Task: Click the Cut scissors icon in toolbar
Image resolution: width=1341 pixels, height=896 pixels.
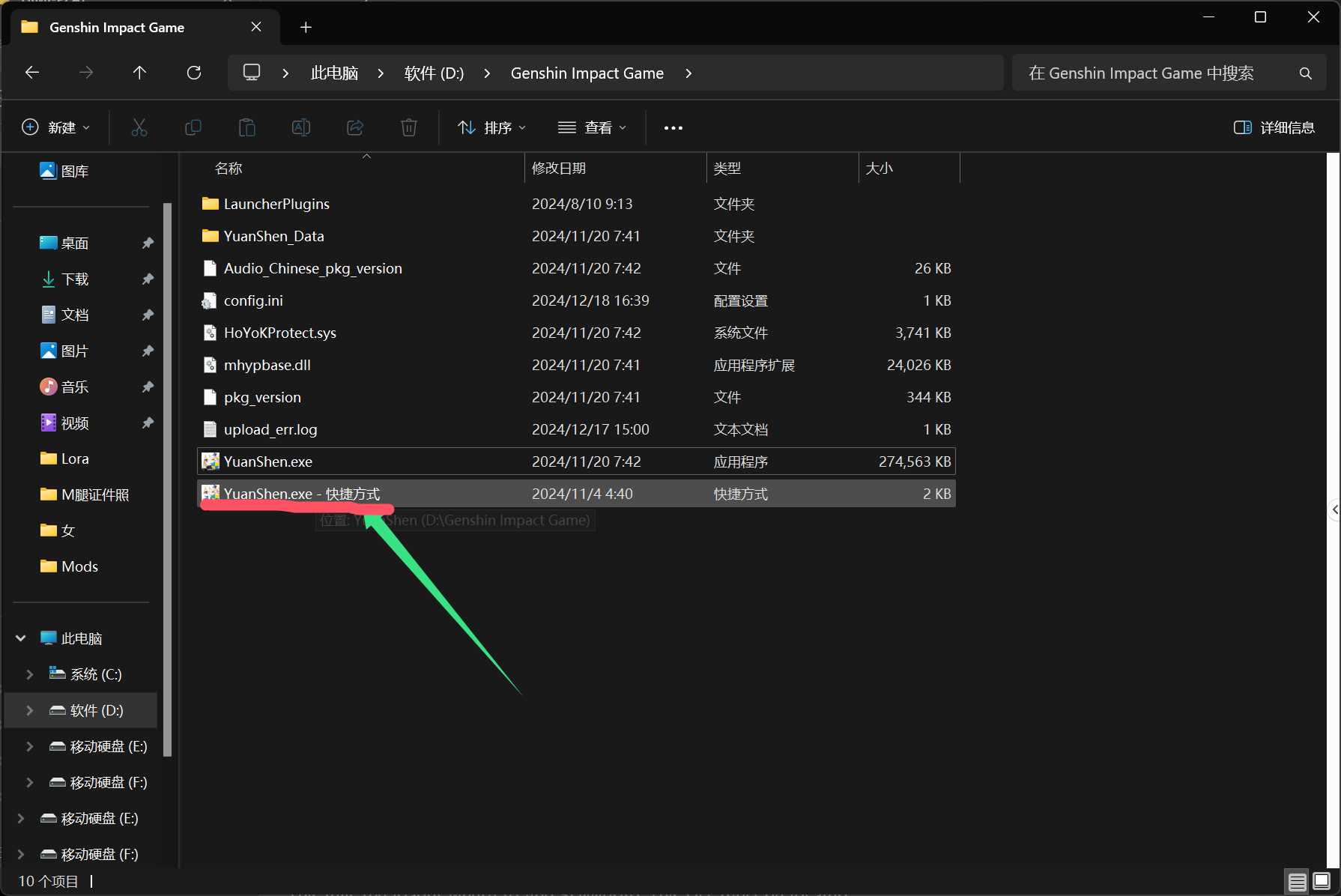Action: pyautogui.click(x=139, y=127)
